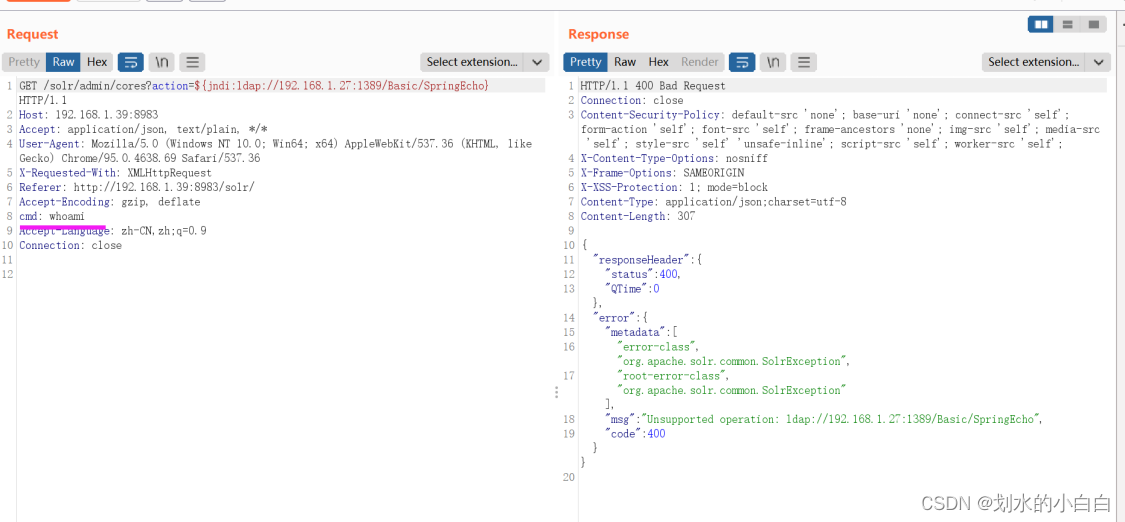The width and height of the screenshot is (1125, 522).
Task: Click the "code":400 JSON line
Action: click(x=635, y=434)
